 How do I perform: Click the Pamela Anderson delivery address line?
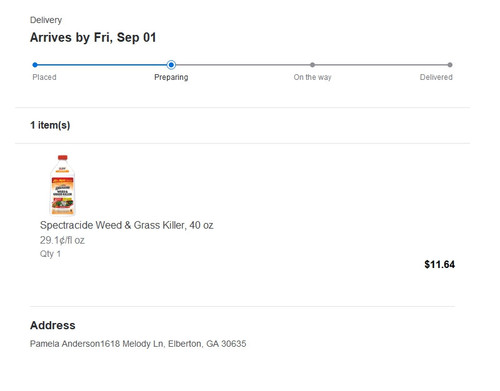point(138,344)
